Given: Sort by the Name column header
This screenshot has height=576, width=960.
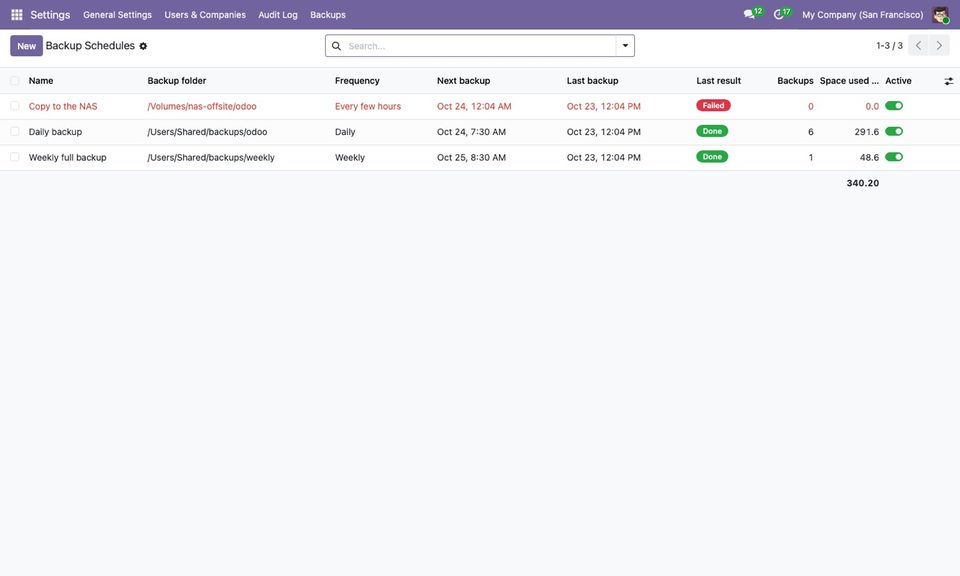Looking at the screenshot, I should [41, 81].
